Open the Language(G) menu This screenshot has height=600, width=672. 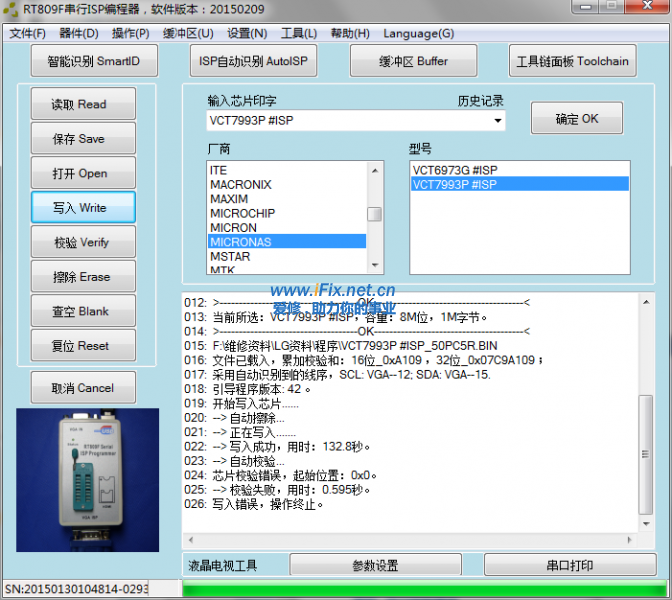point(418,33)
